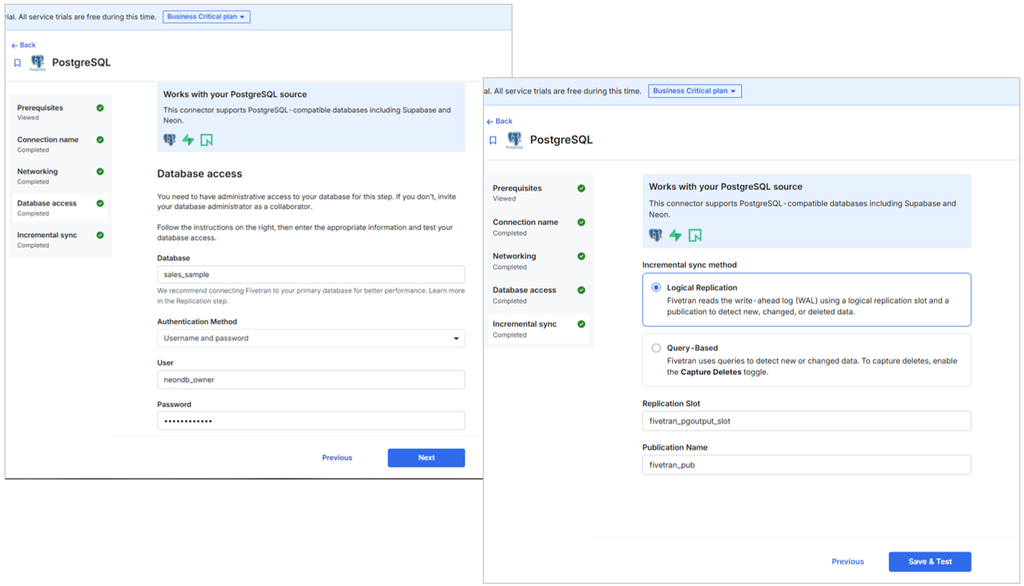Click Previous in right window
Image resolution: width=1024 pixels, height=586 pixels.
(848, 562)
